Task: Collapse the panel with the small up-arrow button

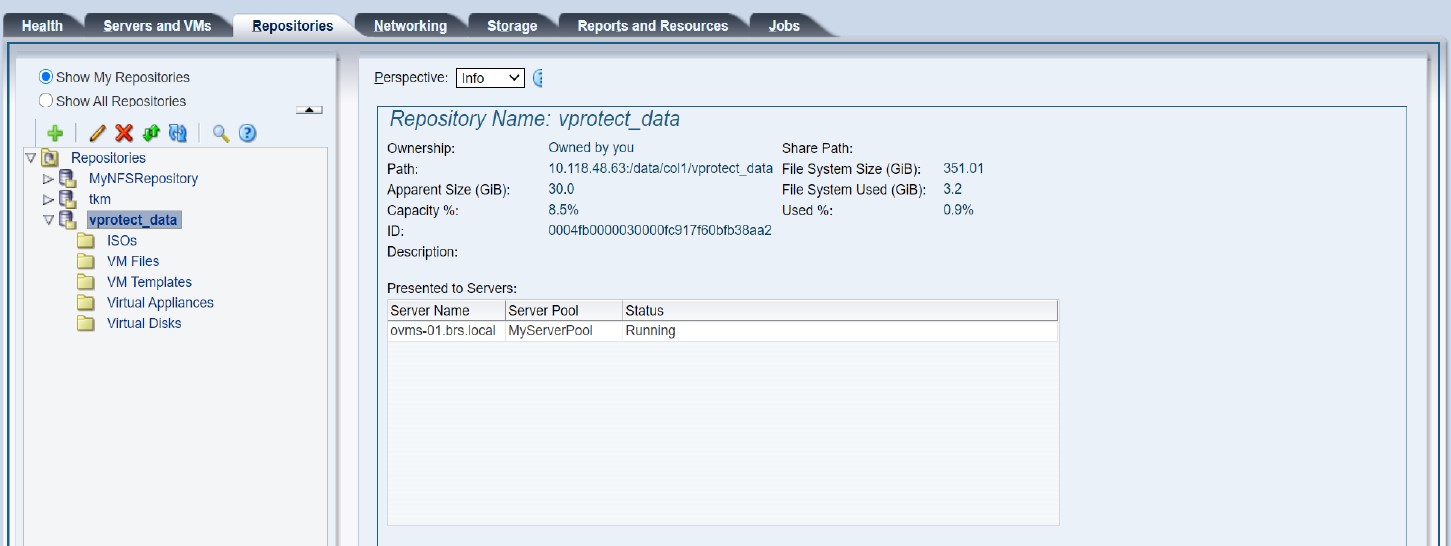Action: tap(310, 110)
